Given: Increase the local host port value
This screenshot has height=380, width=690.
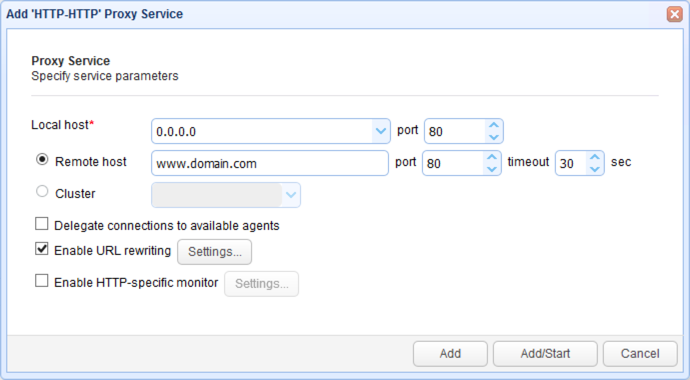Looking at the screenshot, I should (x=494, y=125).
